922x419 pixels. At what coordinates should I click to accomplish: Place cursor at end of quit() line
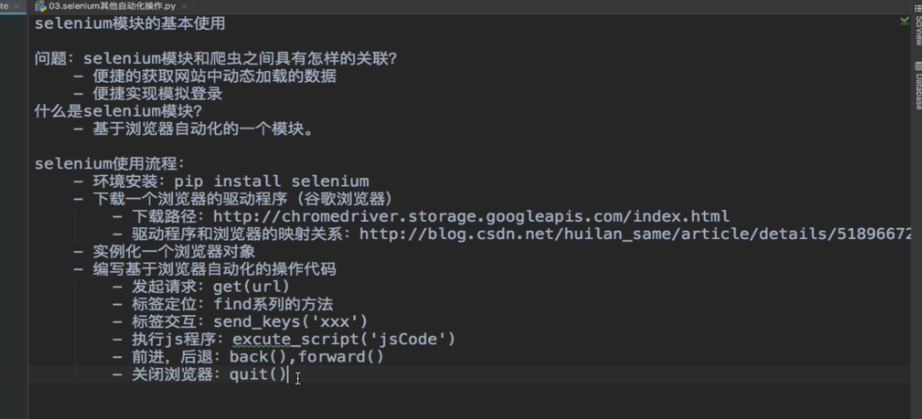tap(288, 373)
